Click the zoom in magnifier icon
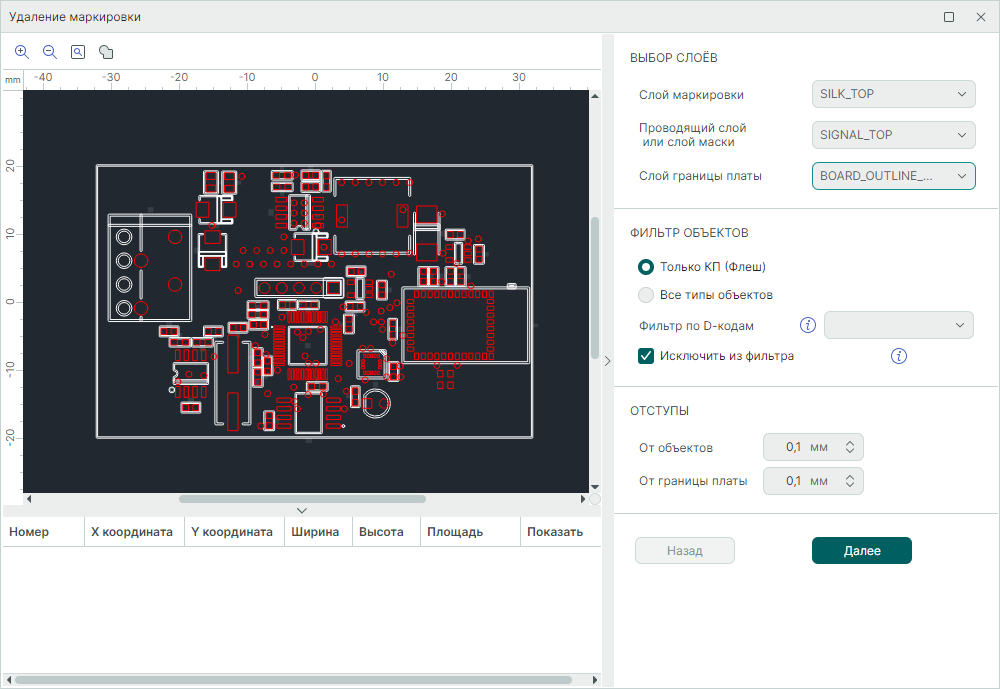The width and height of the screenshot is (1000, 689). (x=22, y=52)
